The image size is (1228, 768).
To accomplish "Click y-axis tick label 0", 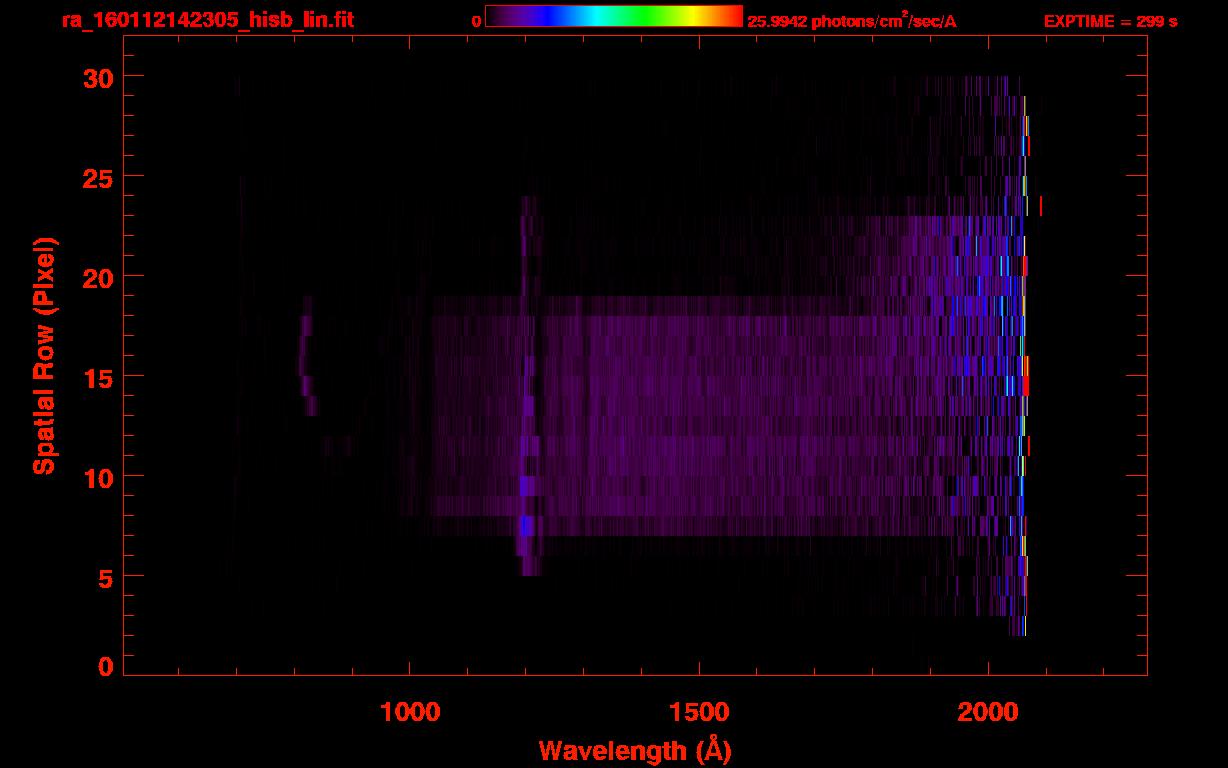I will (104, 666).
